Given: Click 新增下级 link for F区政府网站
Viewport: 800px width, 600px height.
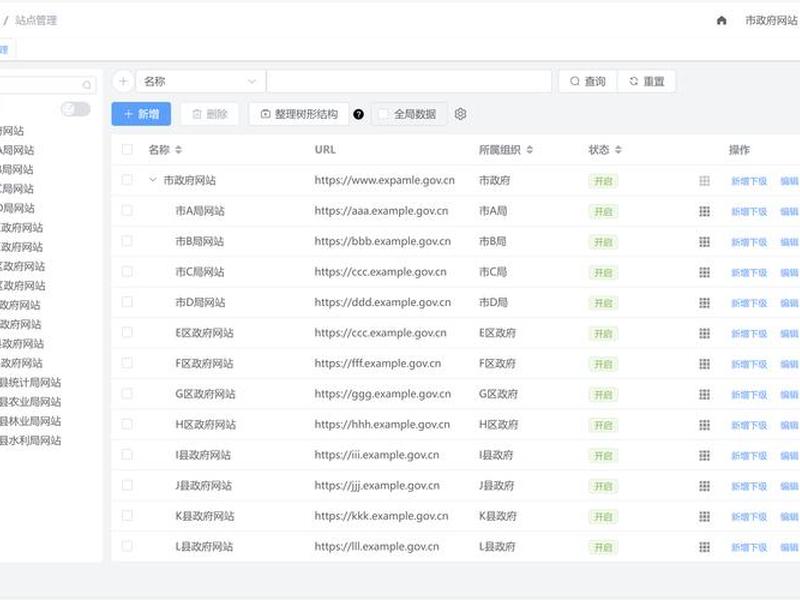Looking at the screenshot, I should point(749,364).
